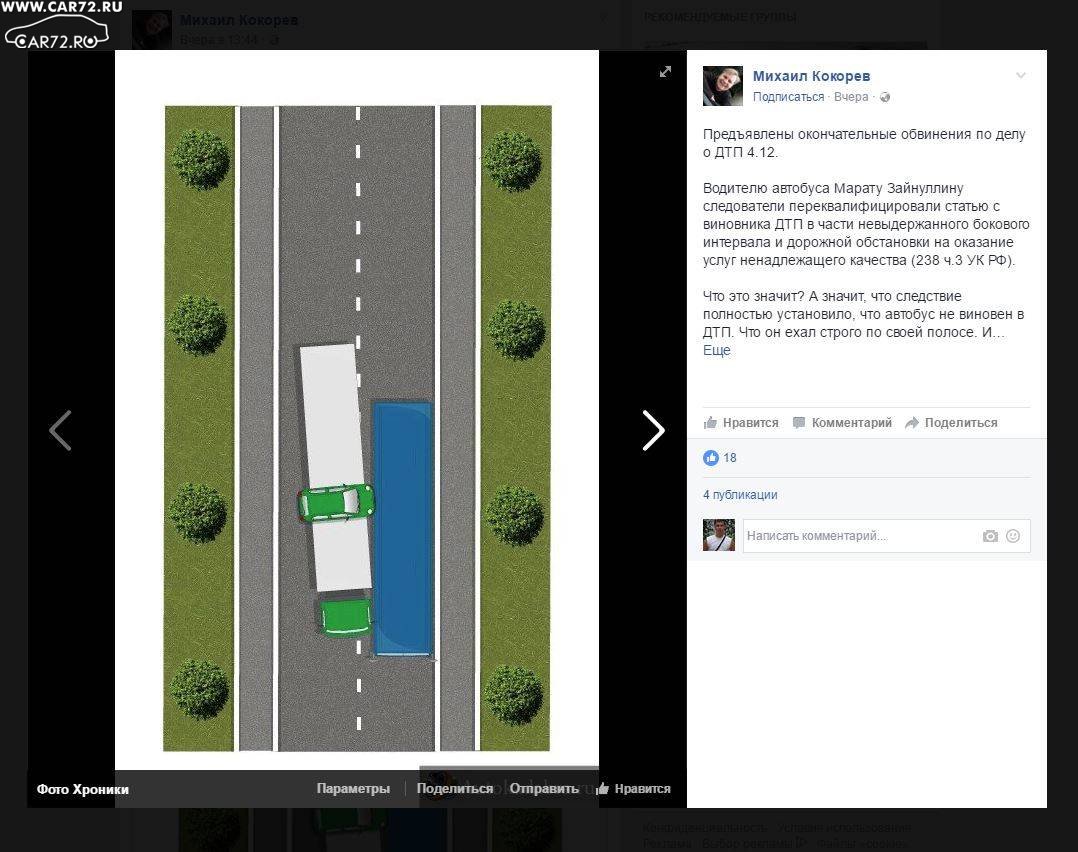View the 4 публикации shares link
Screen dimensions: 1078x852
tap(740, 495)
